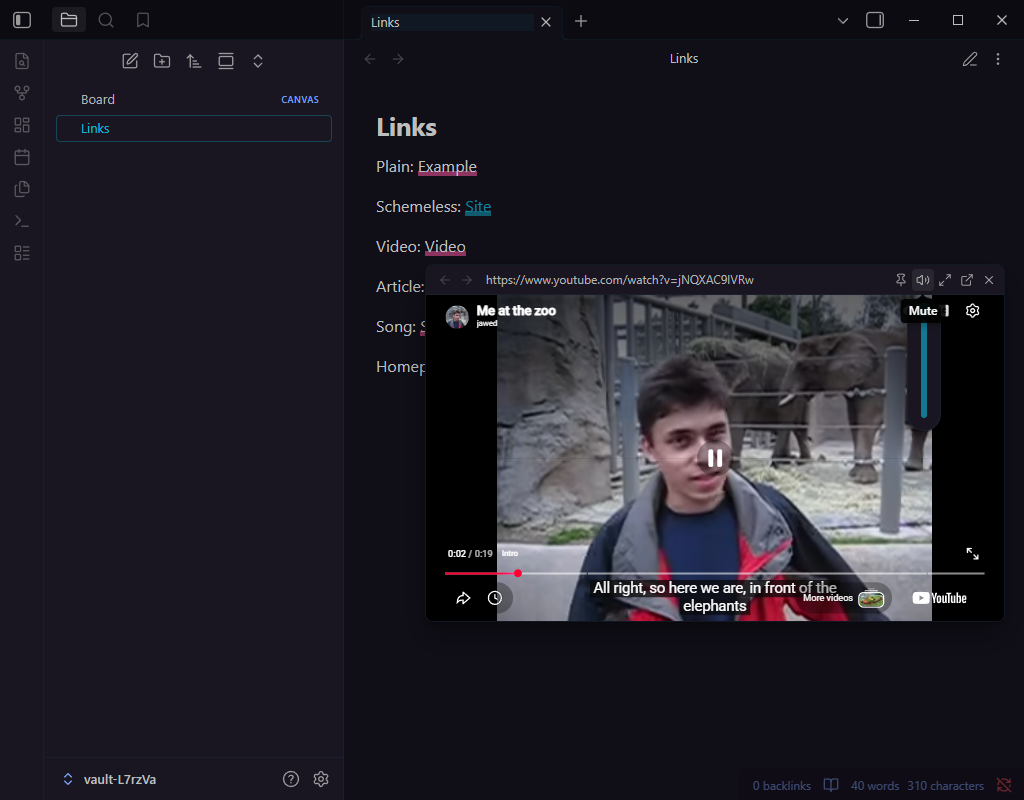Toggle the left sidebar collapse icon
The height and width of the screenshot is (800, 1024).
click(x=22, y=20)
